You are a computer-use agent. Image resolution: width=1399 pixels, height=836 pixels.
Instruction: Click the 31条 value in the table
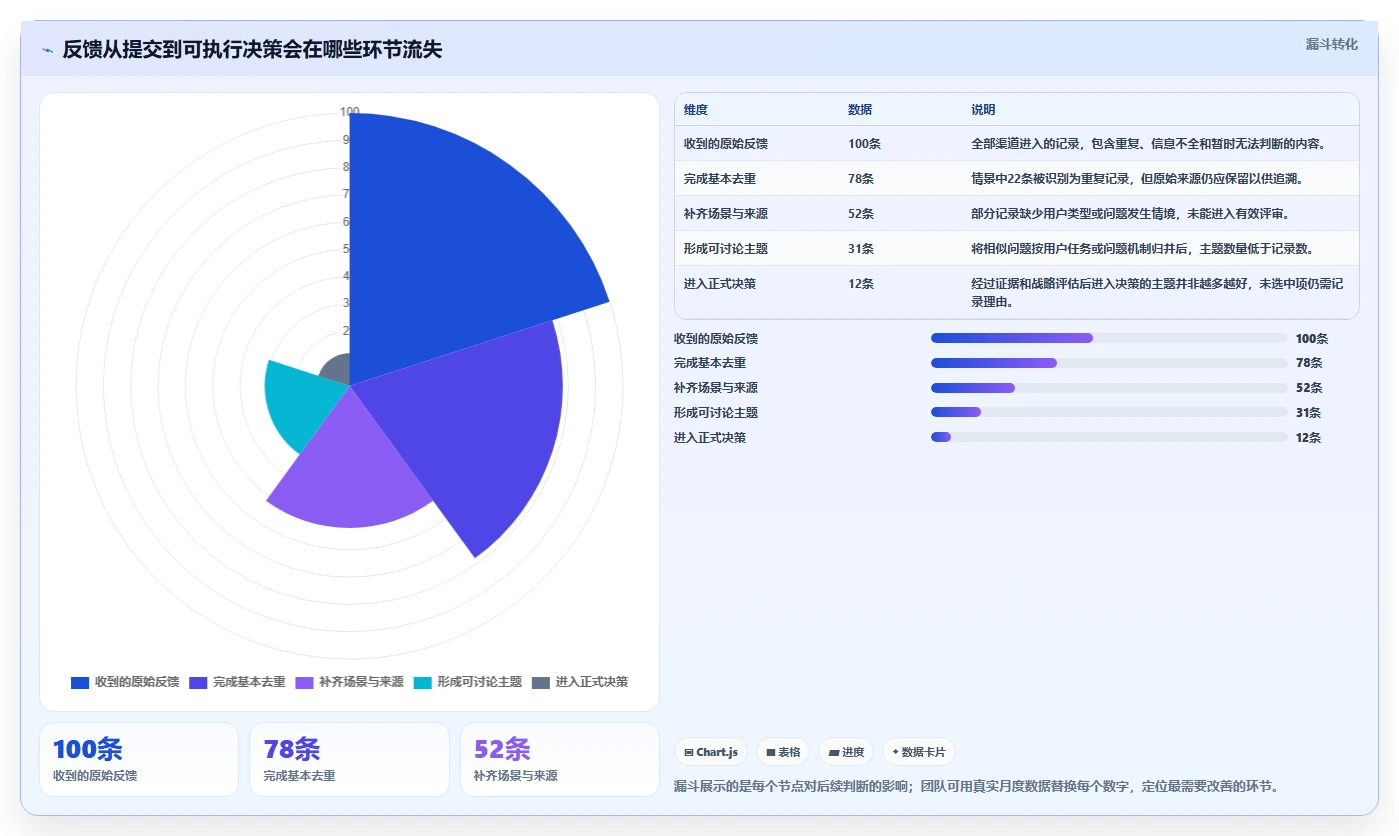(x=861, y=249)
